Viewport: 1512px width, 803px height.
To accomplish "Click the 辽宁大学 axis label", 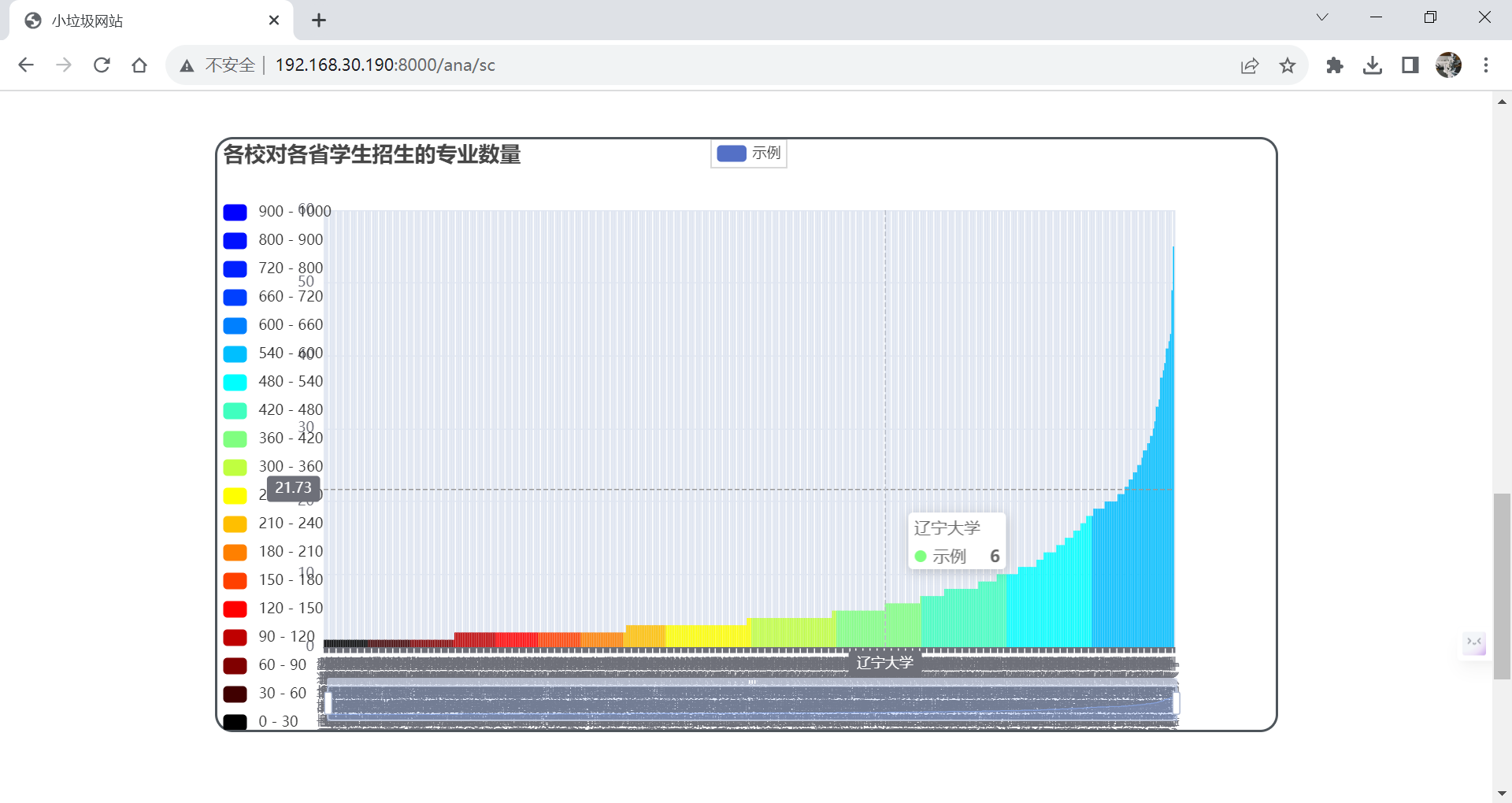I will (884, 663).
